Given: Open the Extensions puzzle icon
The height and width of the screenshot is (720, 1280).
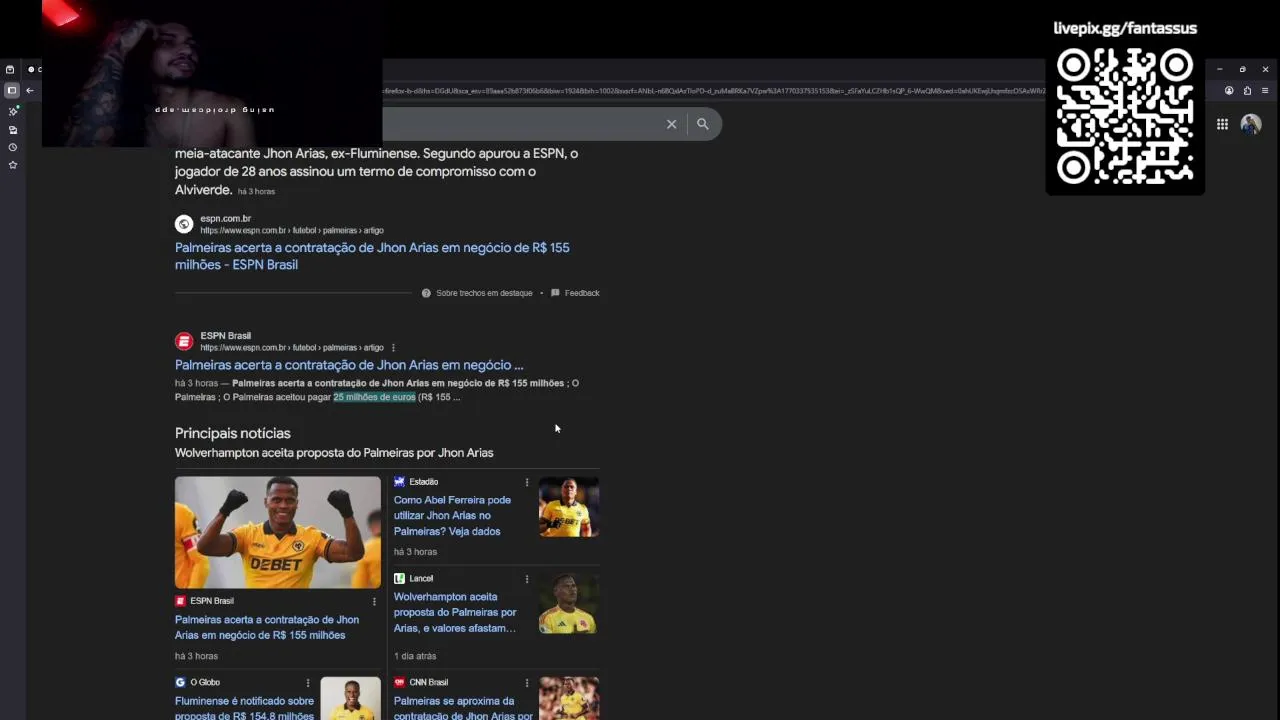Looking at the screenshot, I should tap(1247, 90).
